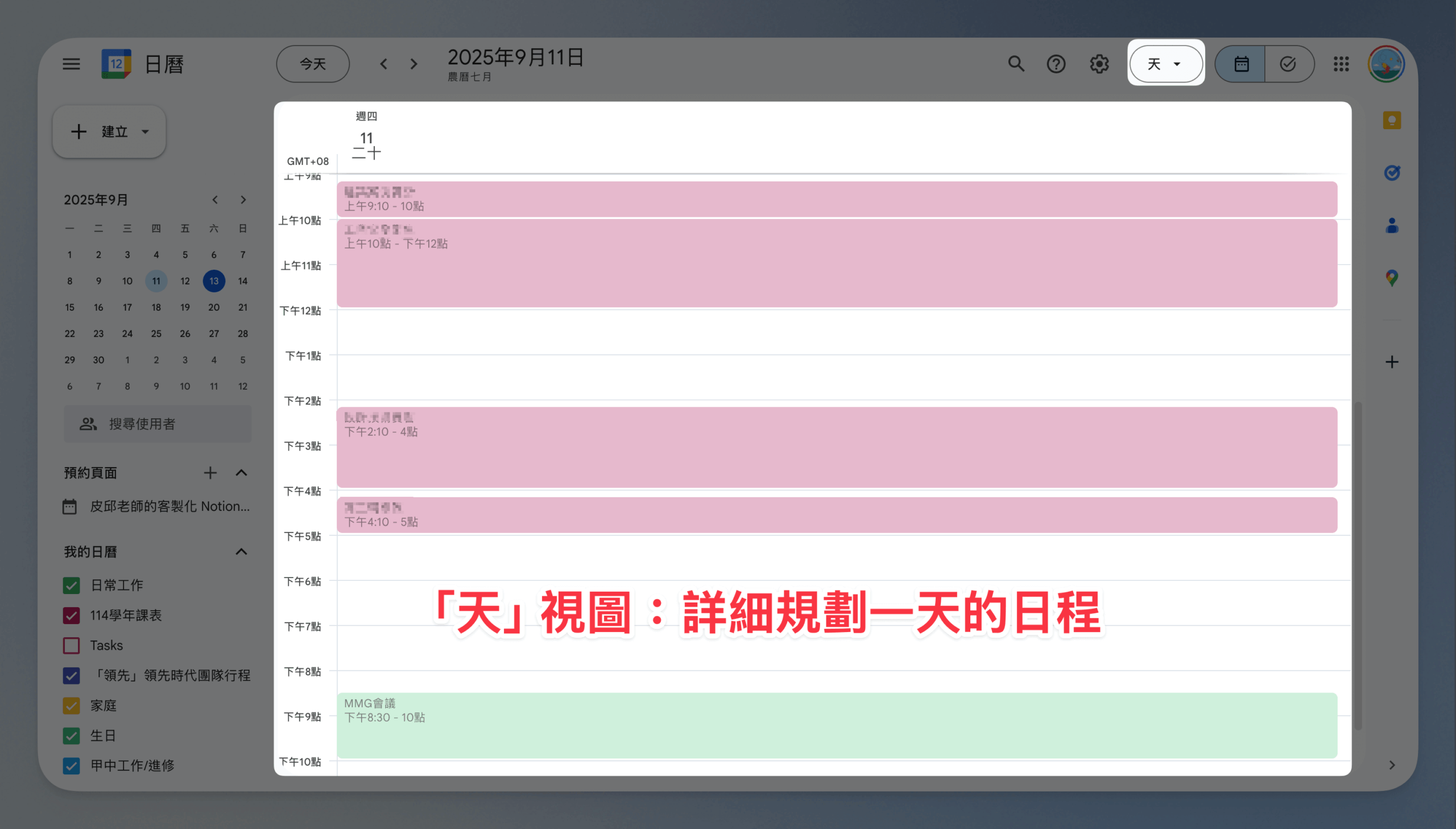Collapse the 預約頁面 section

coord(241,473)
